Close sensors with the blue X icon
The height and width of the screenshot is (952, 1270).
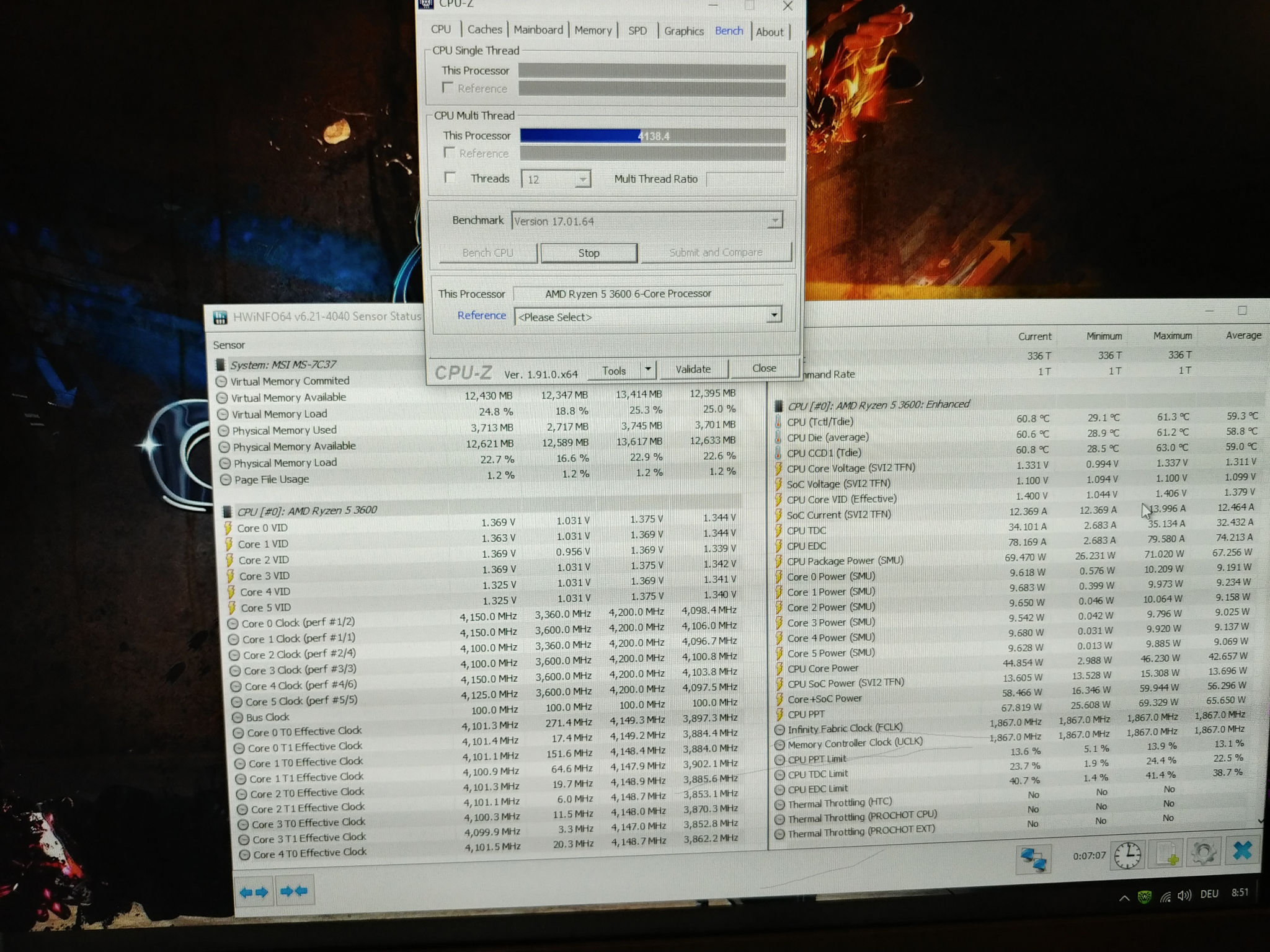tap(1242, 850)
